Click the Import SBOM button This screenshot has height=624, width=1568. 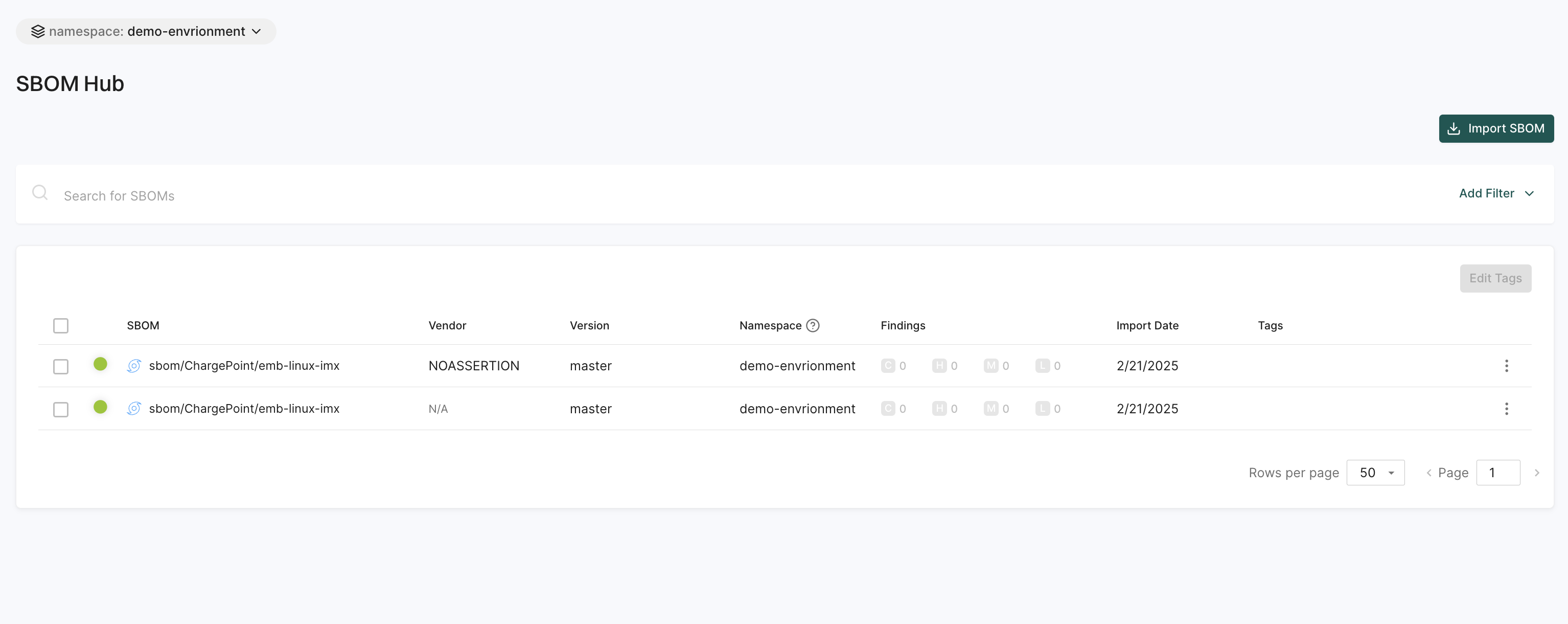(1495, 128)
